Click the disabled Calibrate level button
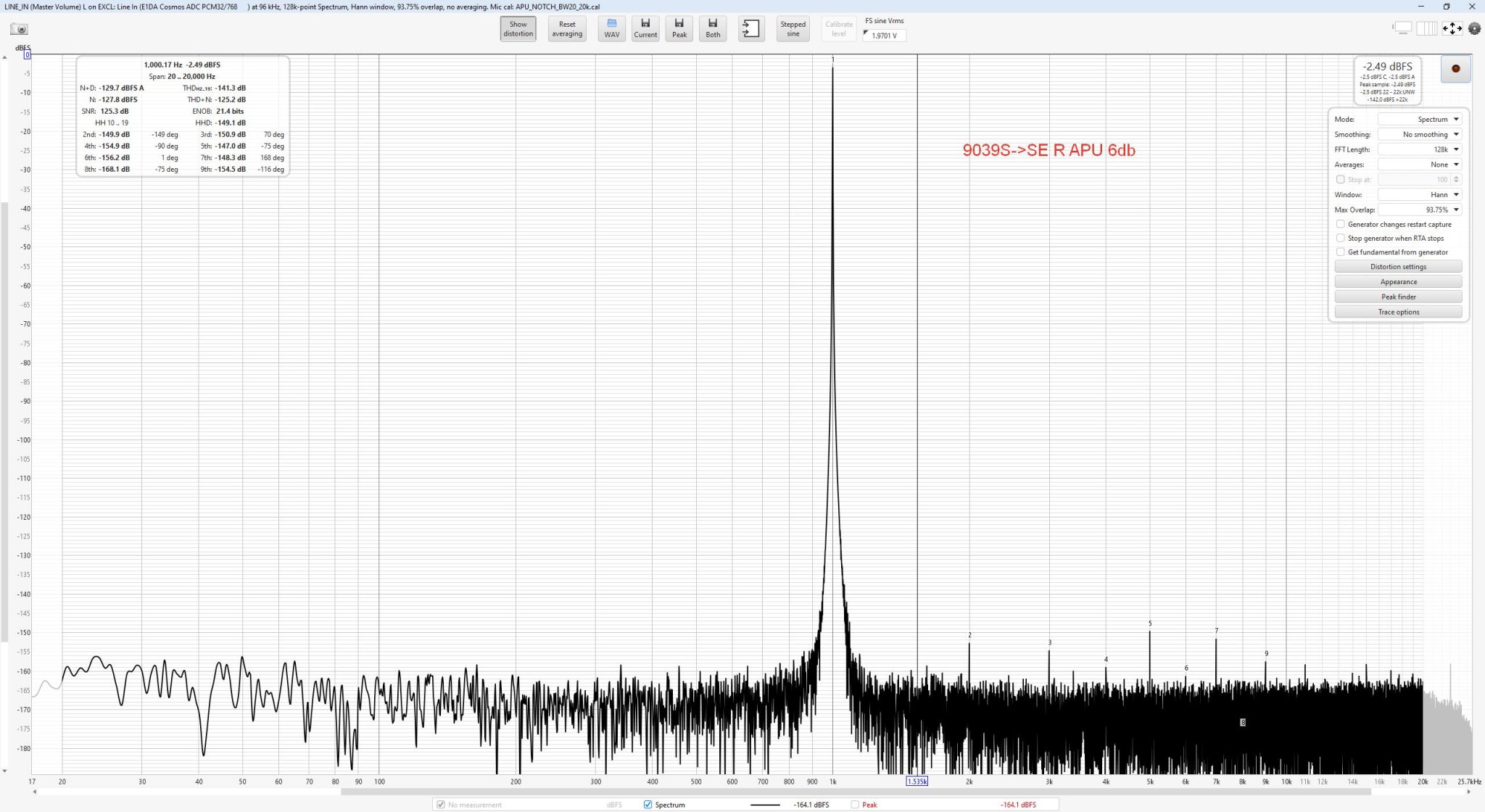 coord(839,29)
